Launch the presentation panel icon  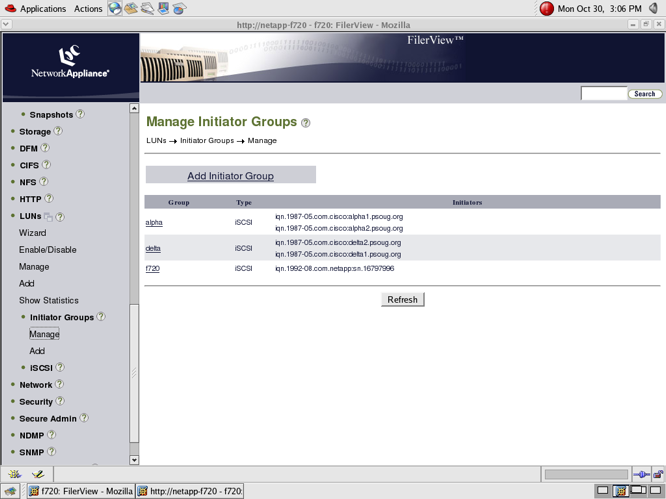[x=163, y=8]
